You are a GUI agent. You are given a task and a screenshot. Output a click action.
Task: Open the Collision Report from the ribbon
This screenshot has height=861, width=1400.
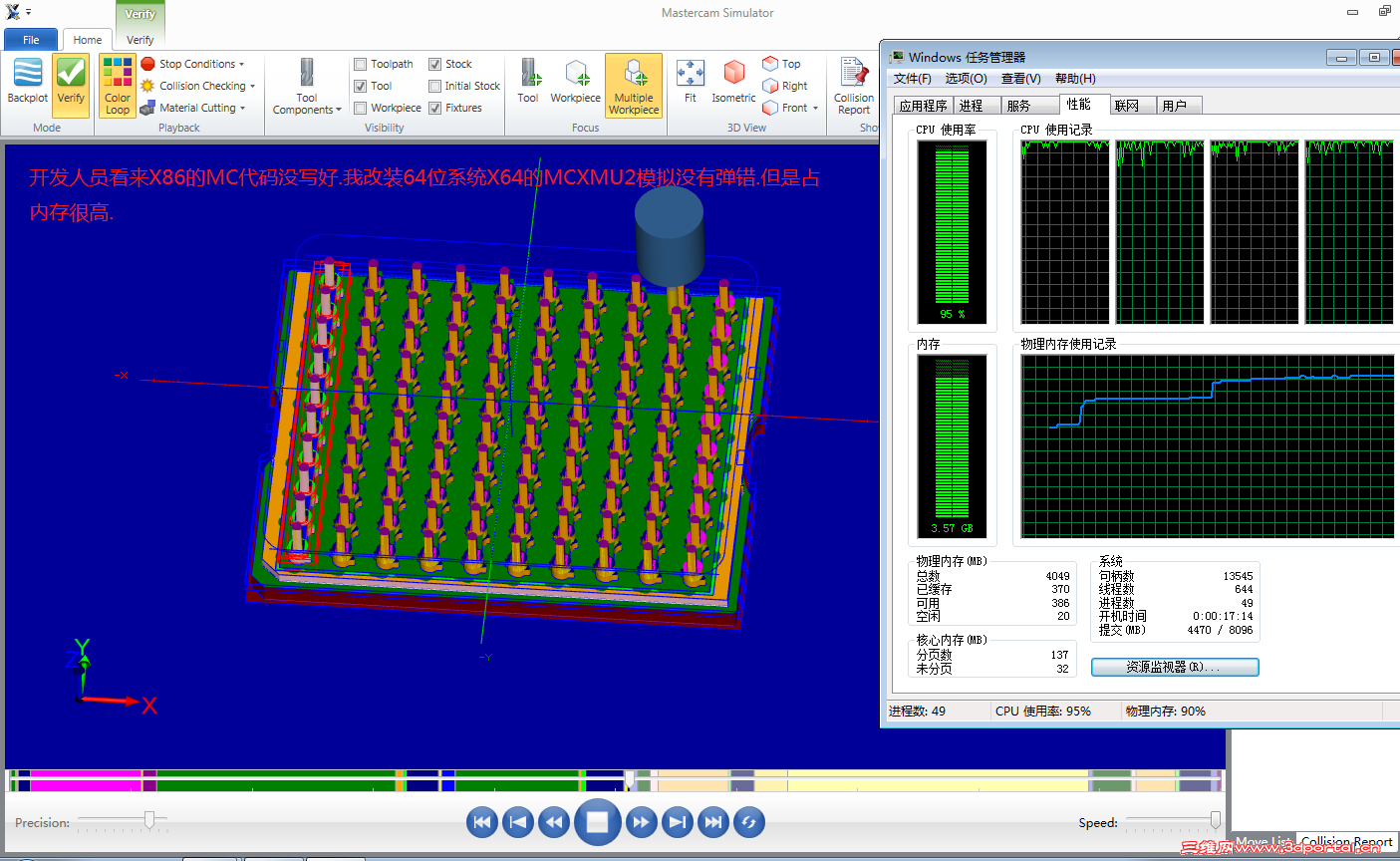[x=854, y=86]
